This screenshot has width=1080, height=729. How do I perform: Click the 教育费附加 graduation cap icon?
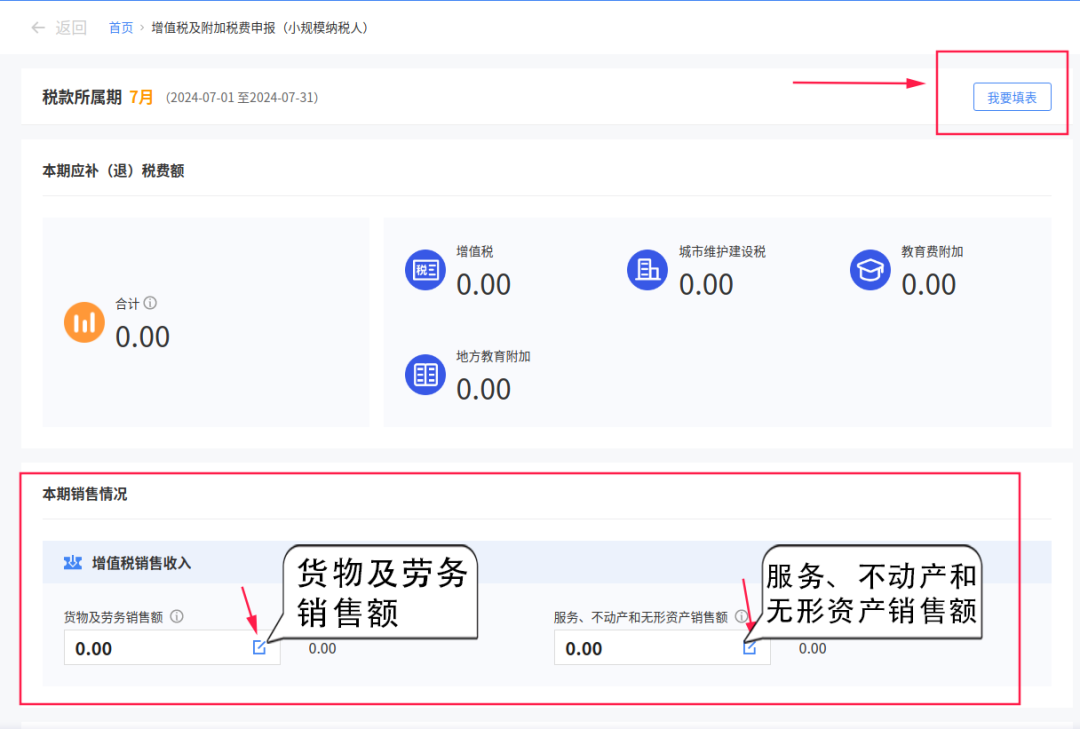pyautogui.click(x=870, y=269)
